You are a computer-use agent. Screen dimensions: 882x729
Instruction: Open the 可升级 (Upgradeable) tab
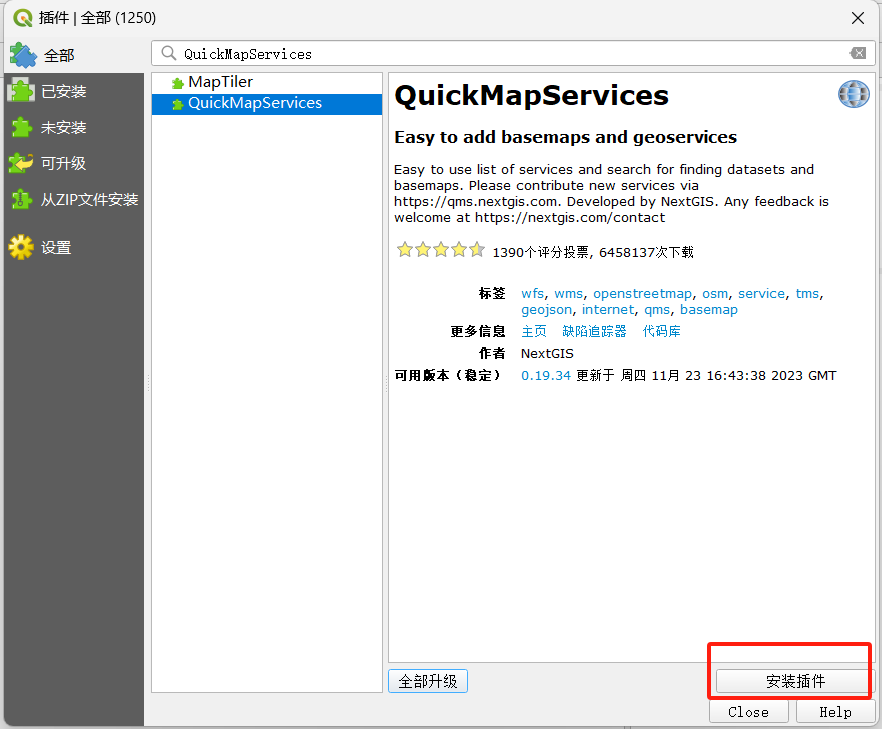[x=74, y=163]
